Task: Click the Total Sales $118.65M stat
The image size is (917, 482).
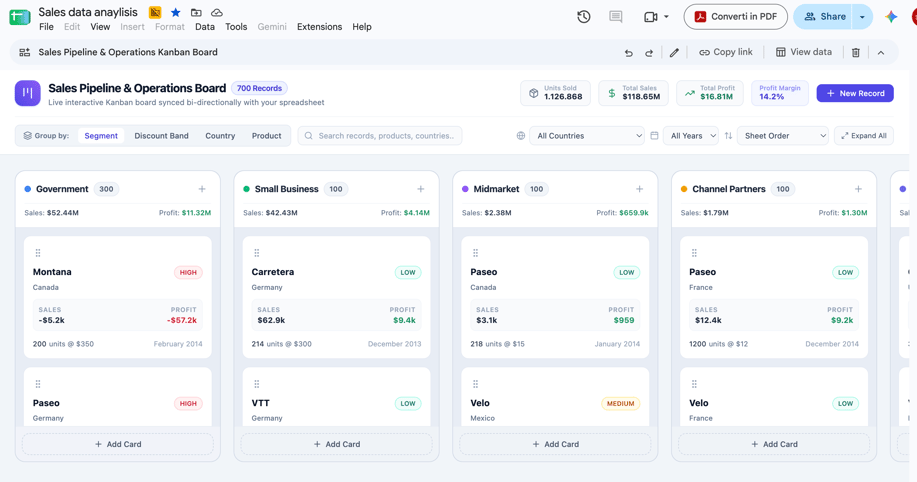Action: (x=633, y=93)
